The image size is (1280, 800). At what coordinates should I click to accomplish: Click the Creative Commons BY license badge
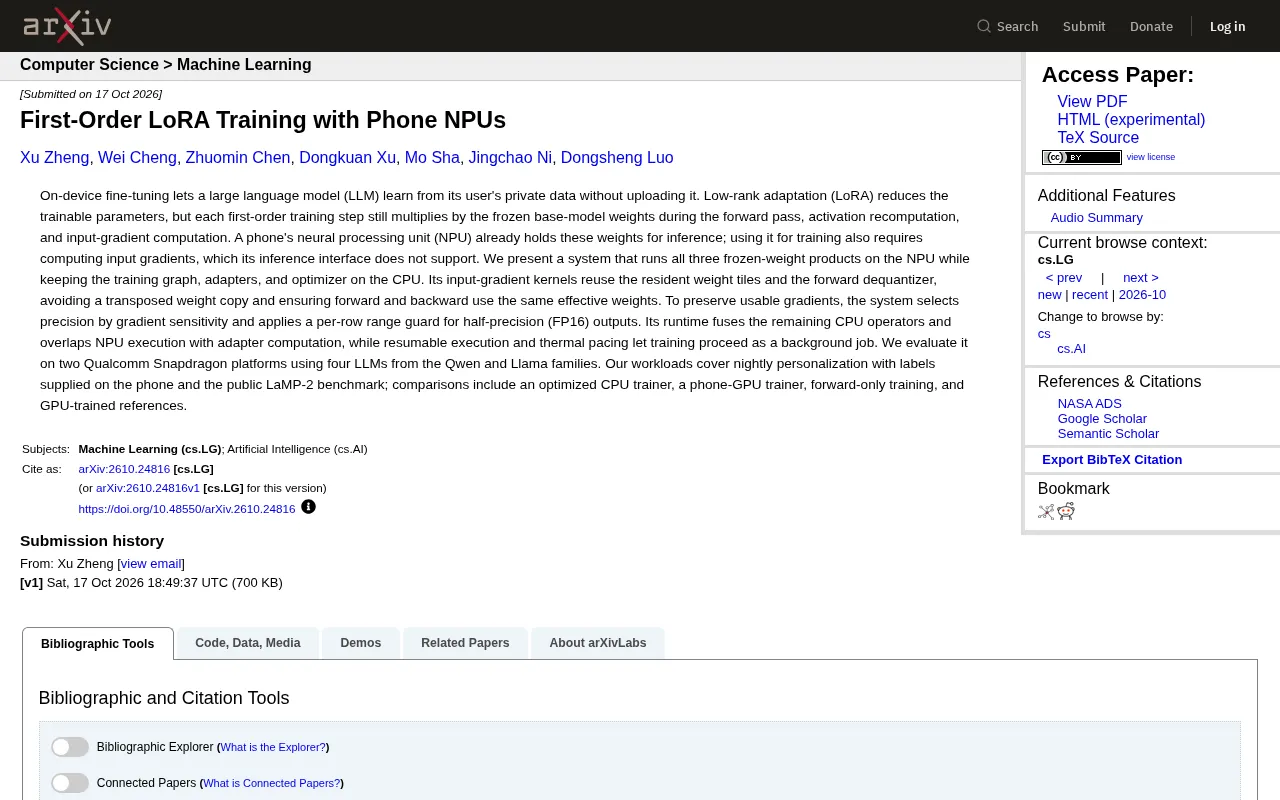[x=1082, y=157]
